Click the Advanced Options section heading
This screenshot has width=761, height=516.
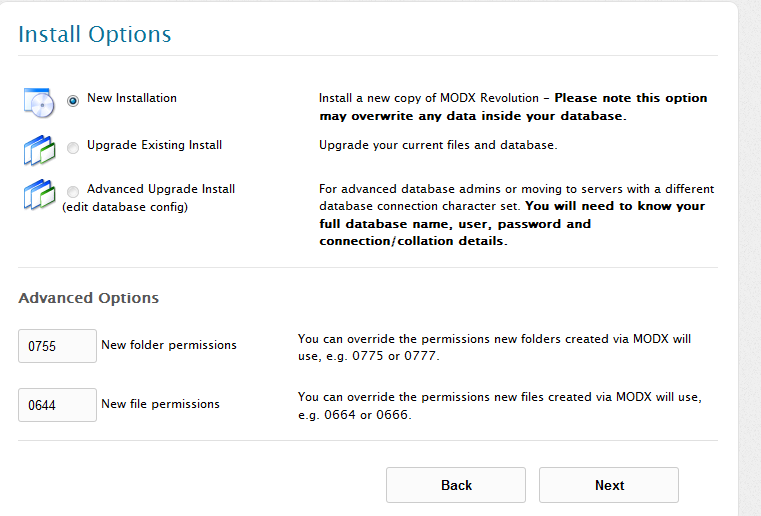click(88, 298)
